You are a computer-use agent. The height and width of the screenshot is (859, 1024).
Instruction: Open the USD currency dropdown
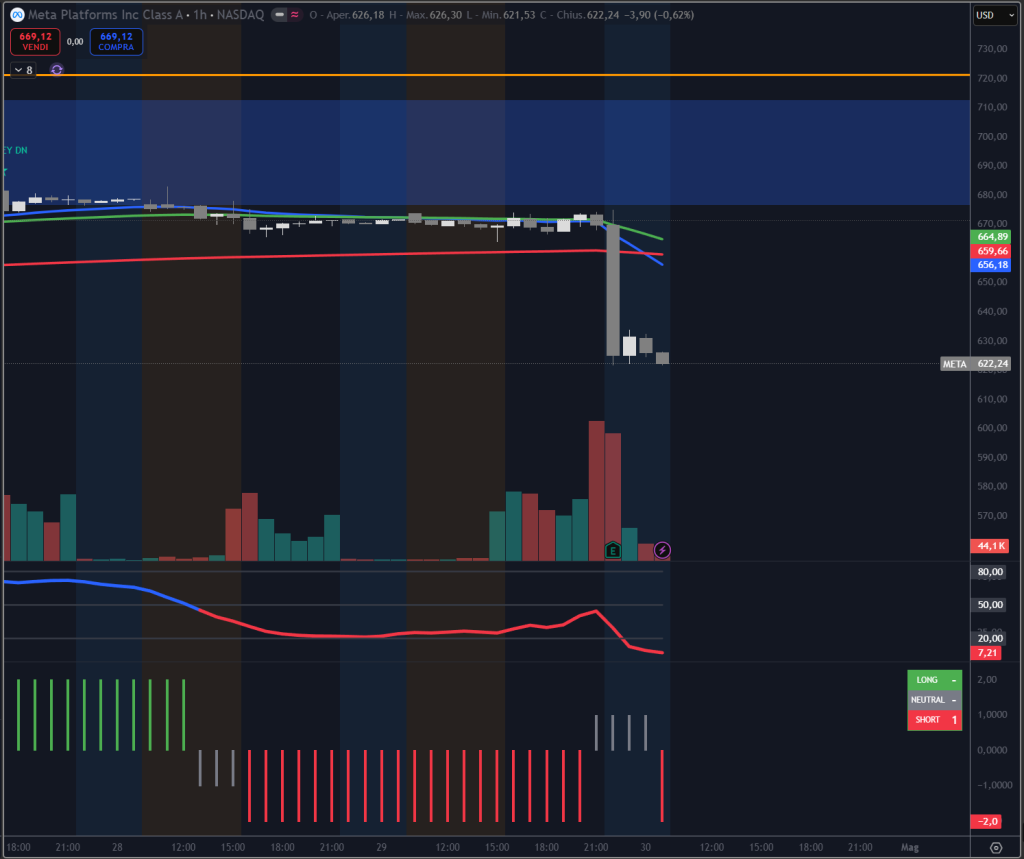tap(997, 14)
